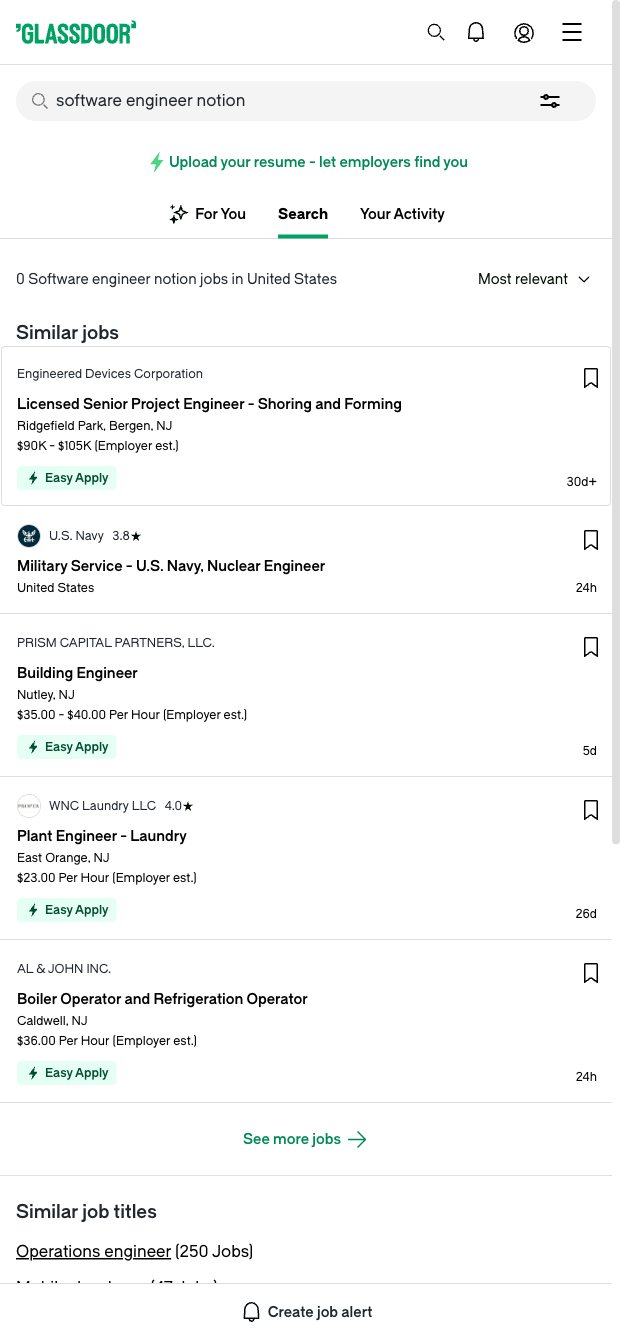Click Create job alert button

(308, 1312)
